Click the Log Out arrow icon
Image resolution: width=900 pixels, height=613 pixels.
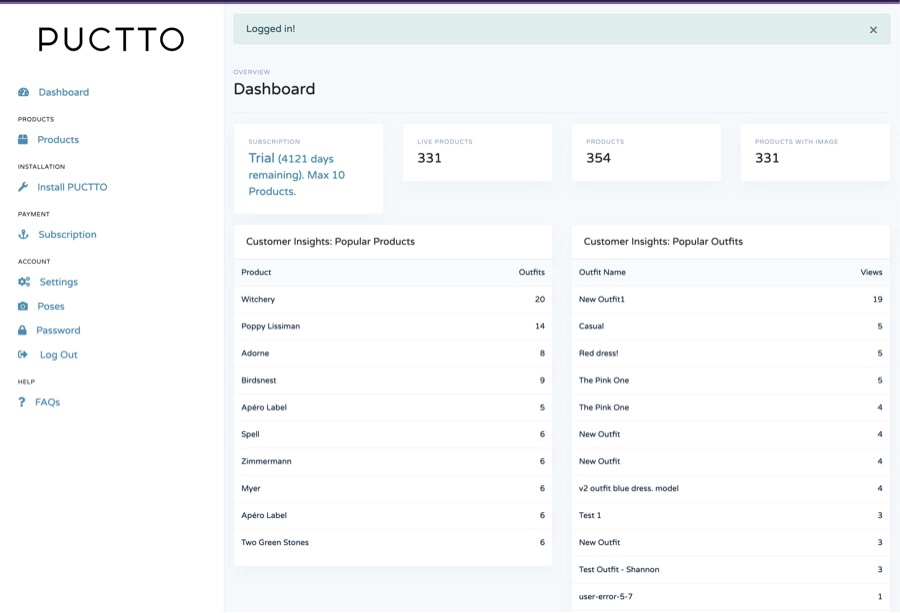coord(23,355)
